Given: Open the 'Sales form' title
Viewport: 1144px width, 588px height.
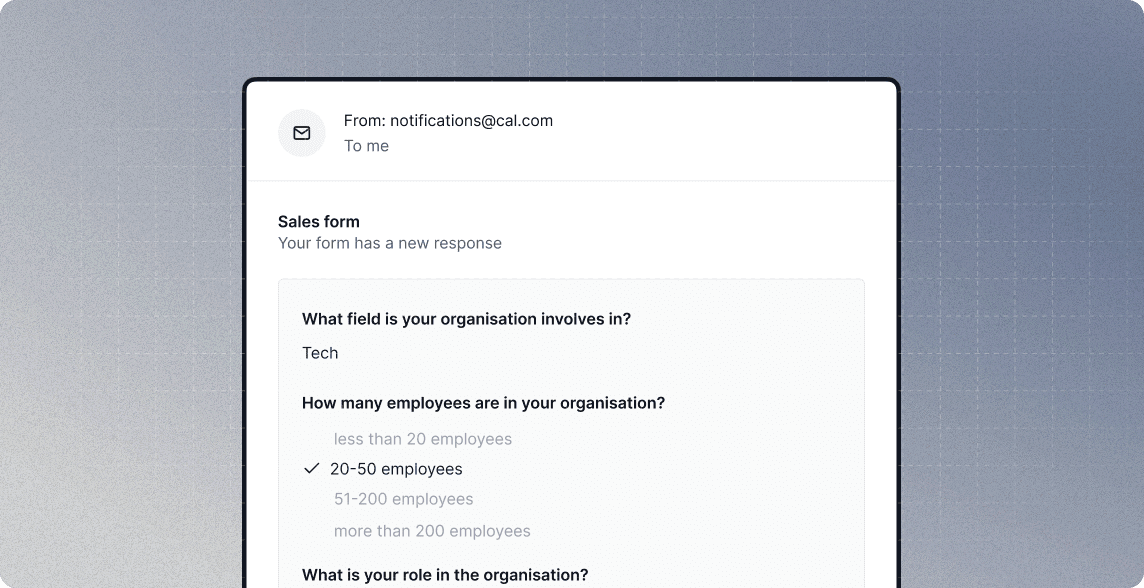Looking at the screenshot, I should point(319,221).
